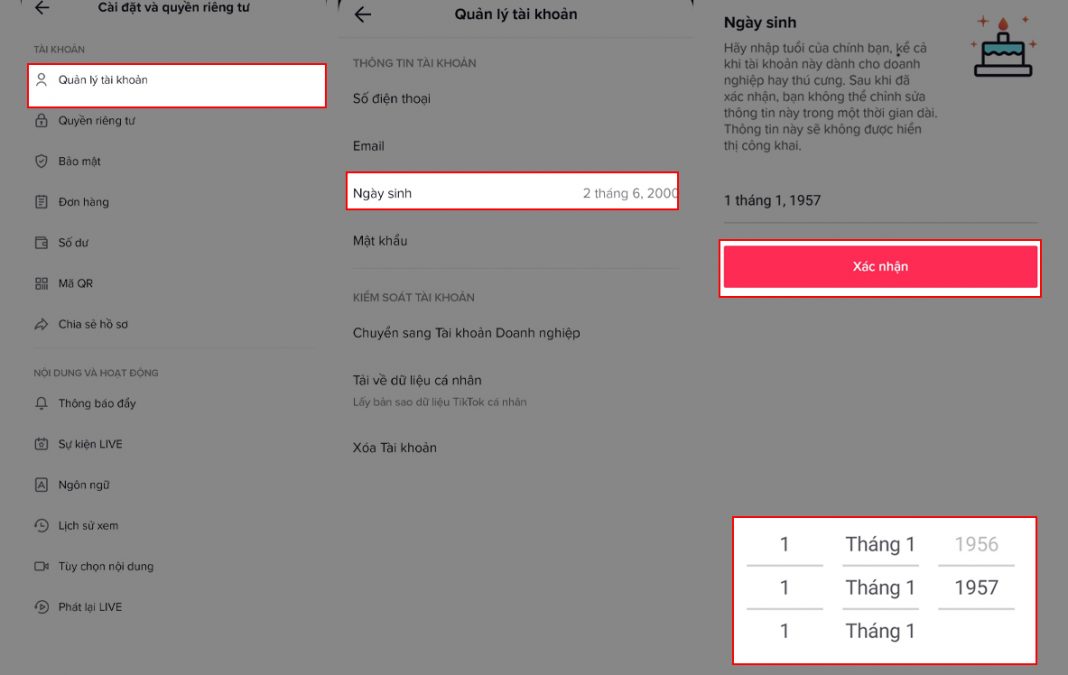Click the Sự kiện LIVE calendar icon
Image resolution: width=1068 pixels, height=675 pixels.
(41, 444)
